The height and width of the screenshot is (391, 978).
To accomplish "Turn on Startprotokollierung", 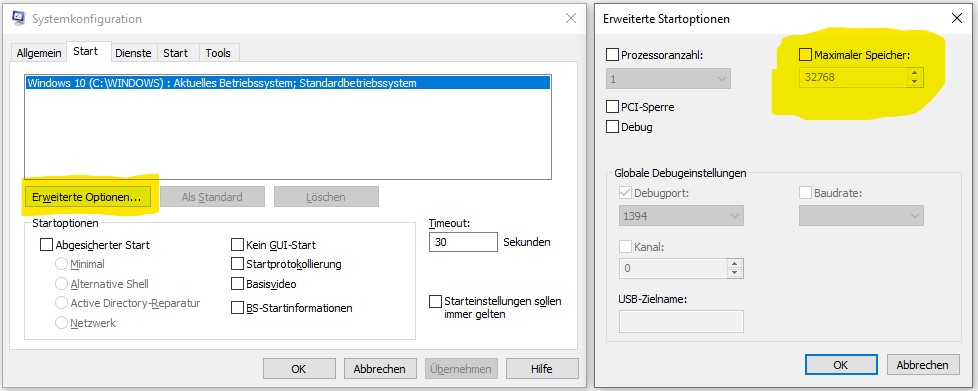I will coord(237,264).
